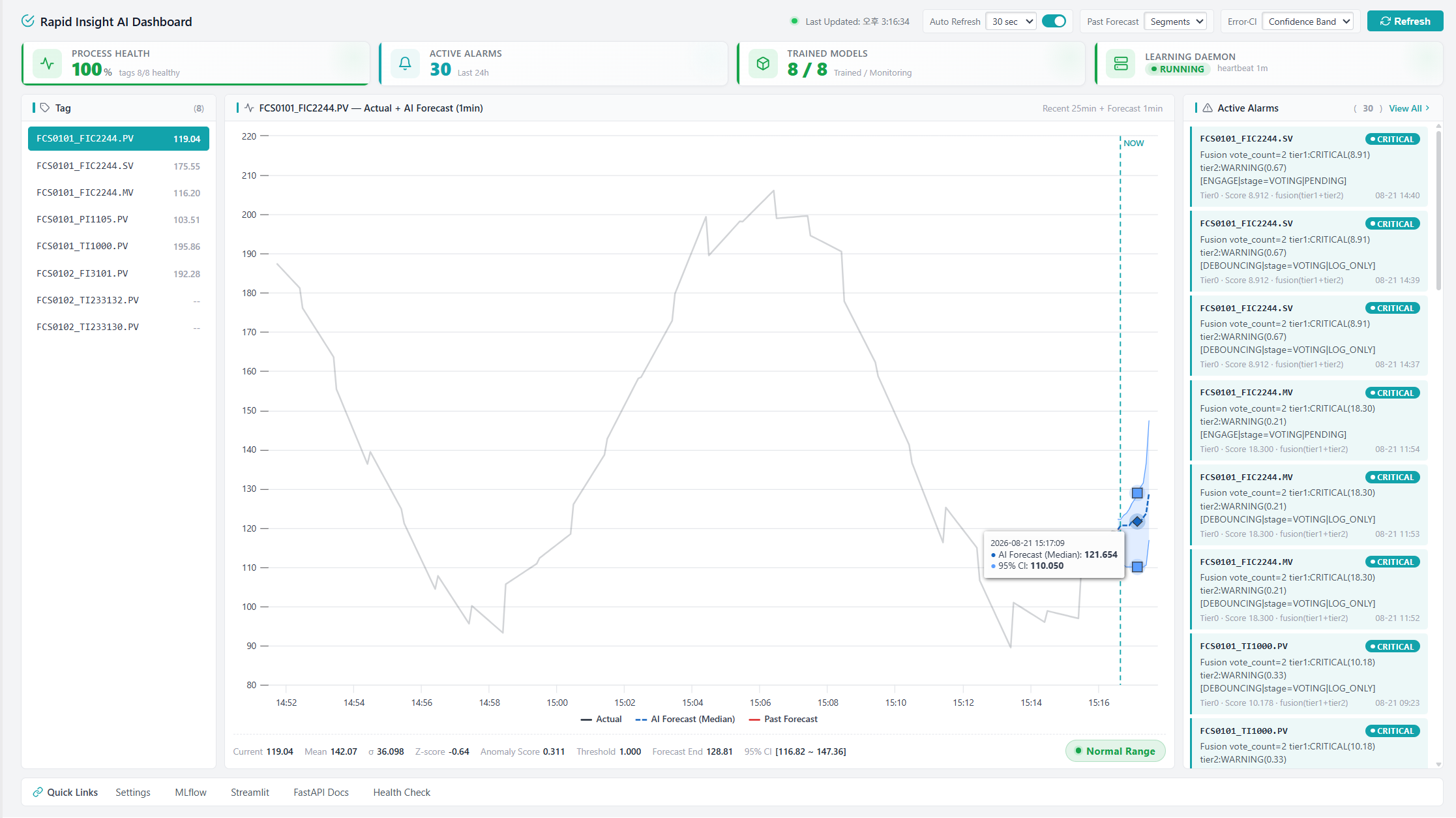
Task: Click the green Last Updated status dot
Action: (794, 21)
